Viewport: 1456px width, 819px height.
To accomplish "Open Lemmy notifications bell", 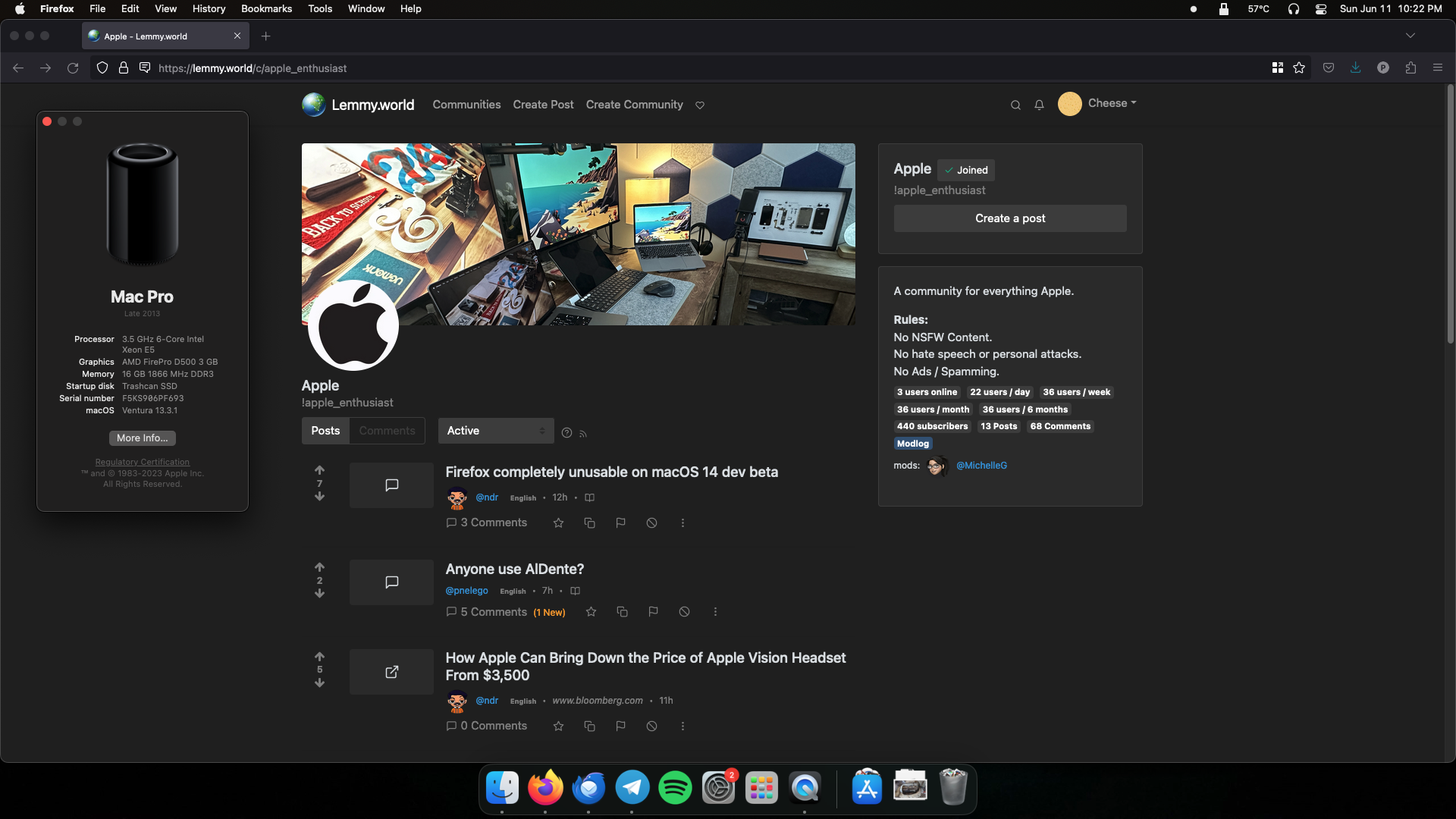I will [x=1040, y=105].
